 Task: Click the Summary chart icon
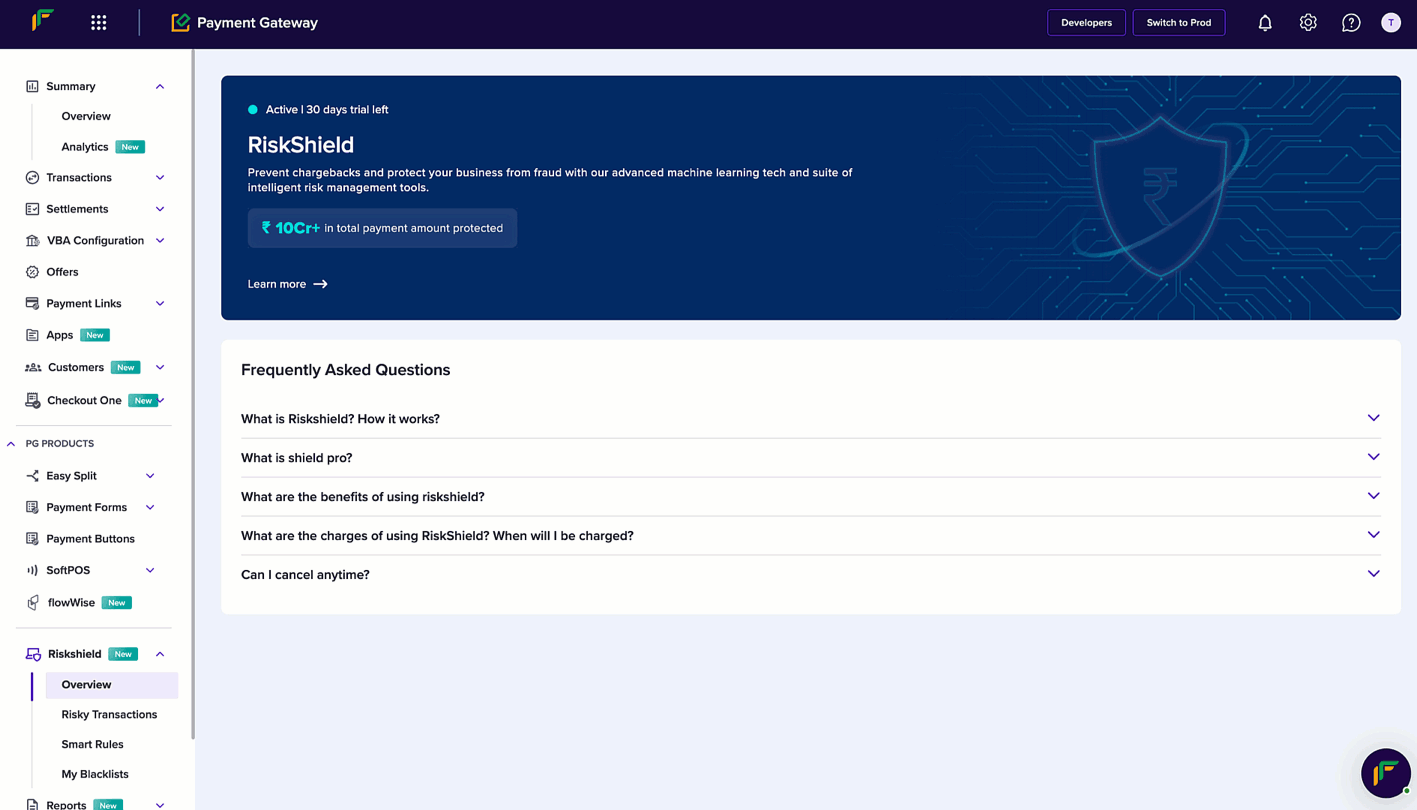pyautogui.click(x=32, y=86)
